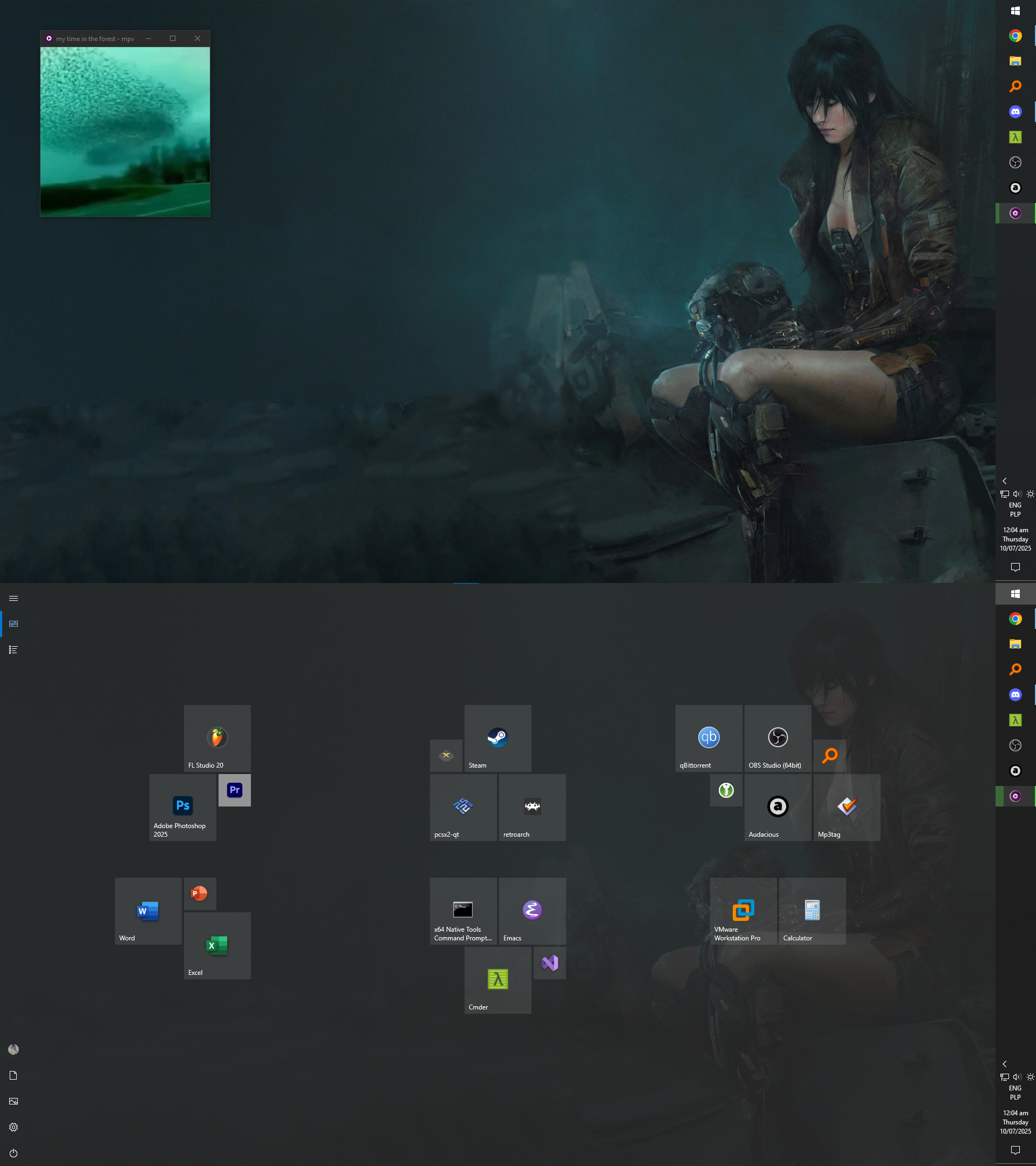This screenshot has height=1166, width=1036.
Task: Open green key tile beside Audacious
Action: [x=726, y=790]
